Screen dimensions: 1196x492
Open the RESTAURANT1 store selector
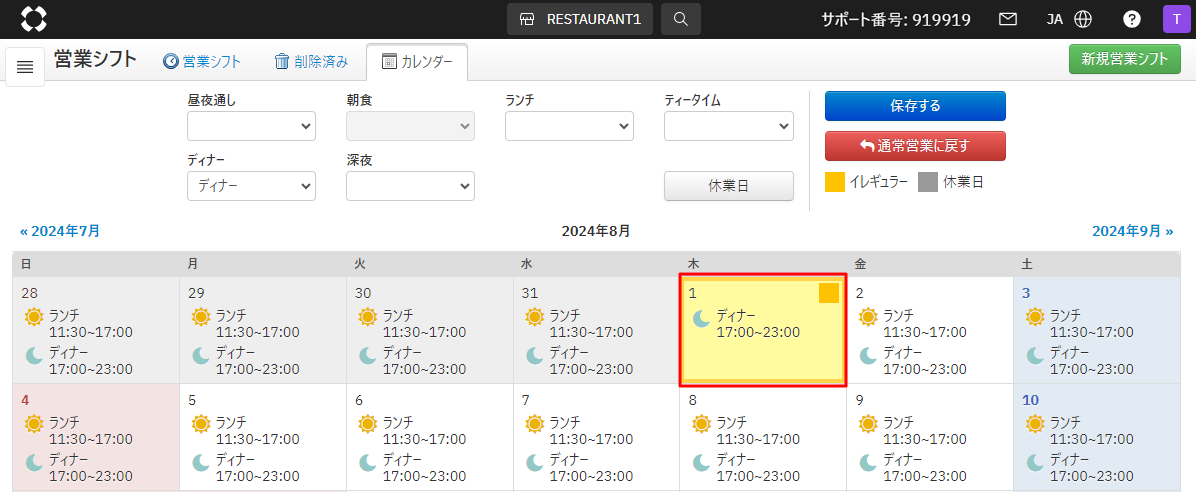point(580,19)
